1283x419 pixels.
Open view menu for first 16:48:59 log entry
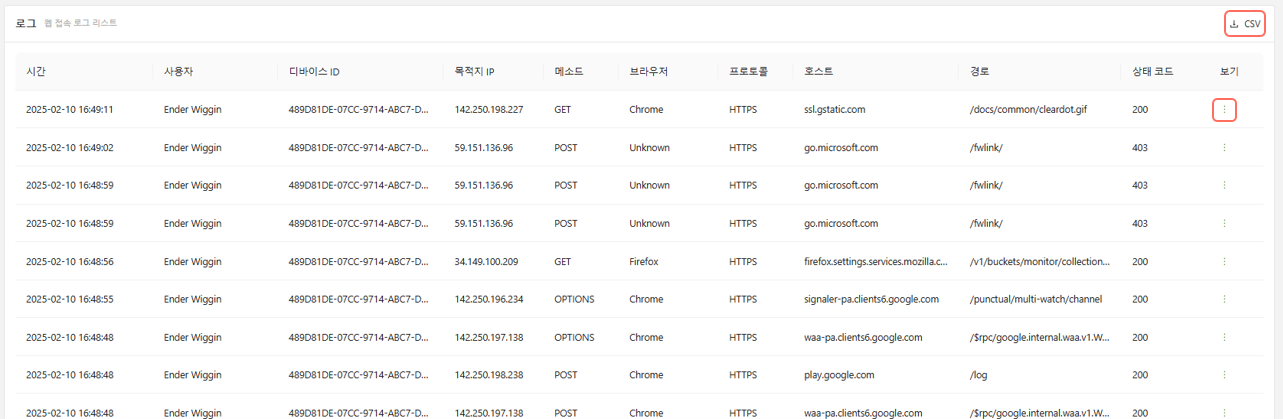1224,186
